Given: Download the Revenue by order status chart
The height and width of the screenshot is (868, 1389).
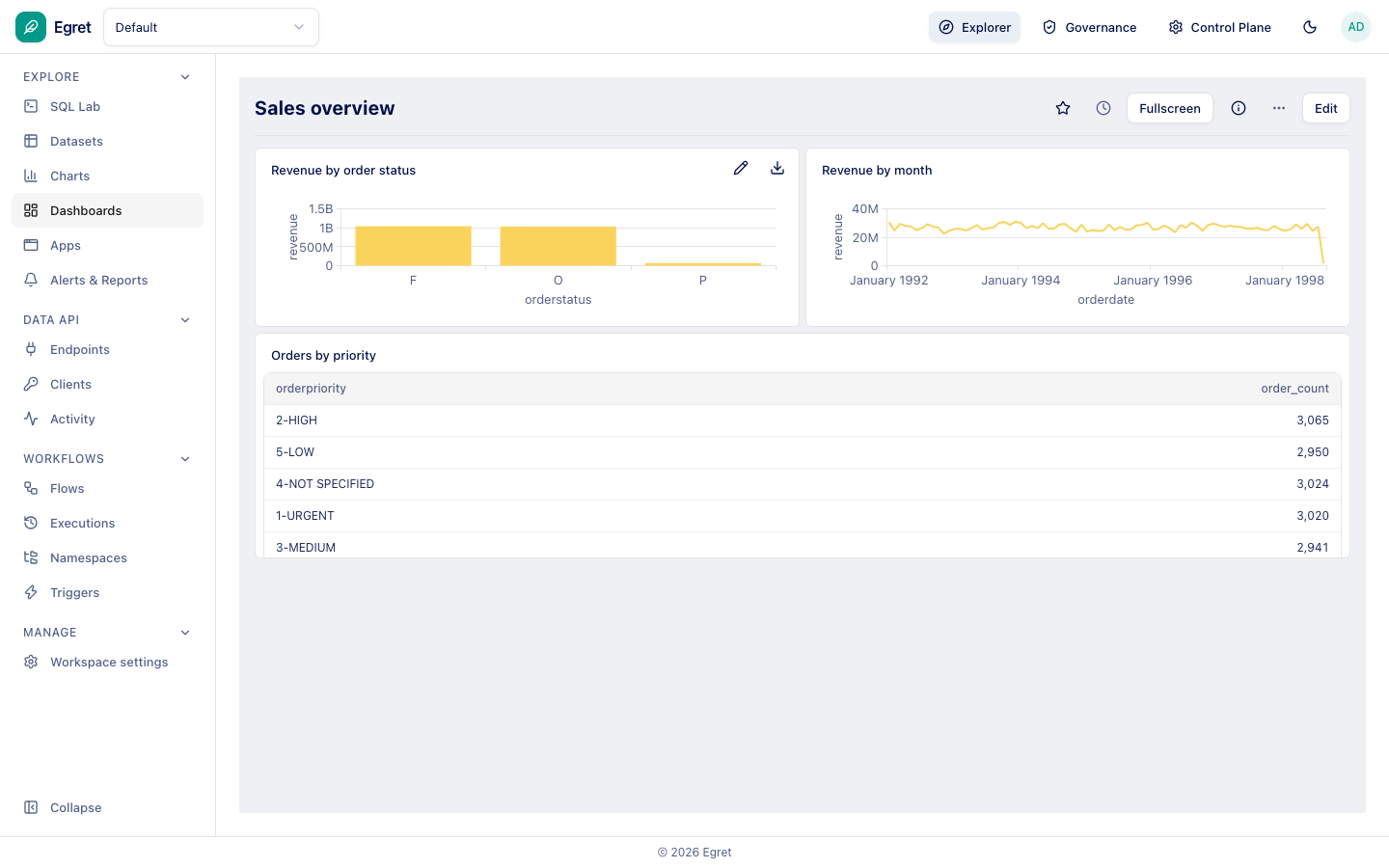Looking at the screenshot, I should coord(777,168).
